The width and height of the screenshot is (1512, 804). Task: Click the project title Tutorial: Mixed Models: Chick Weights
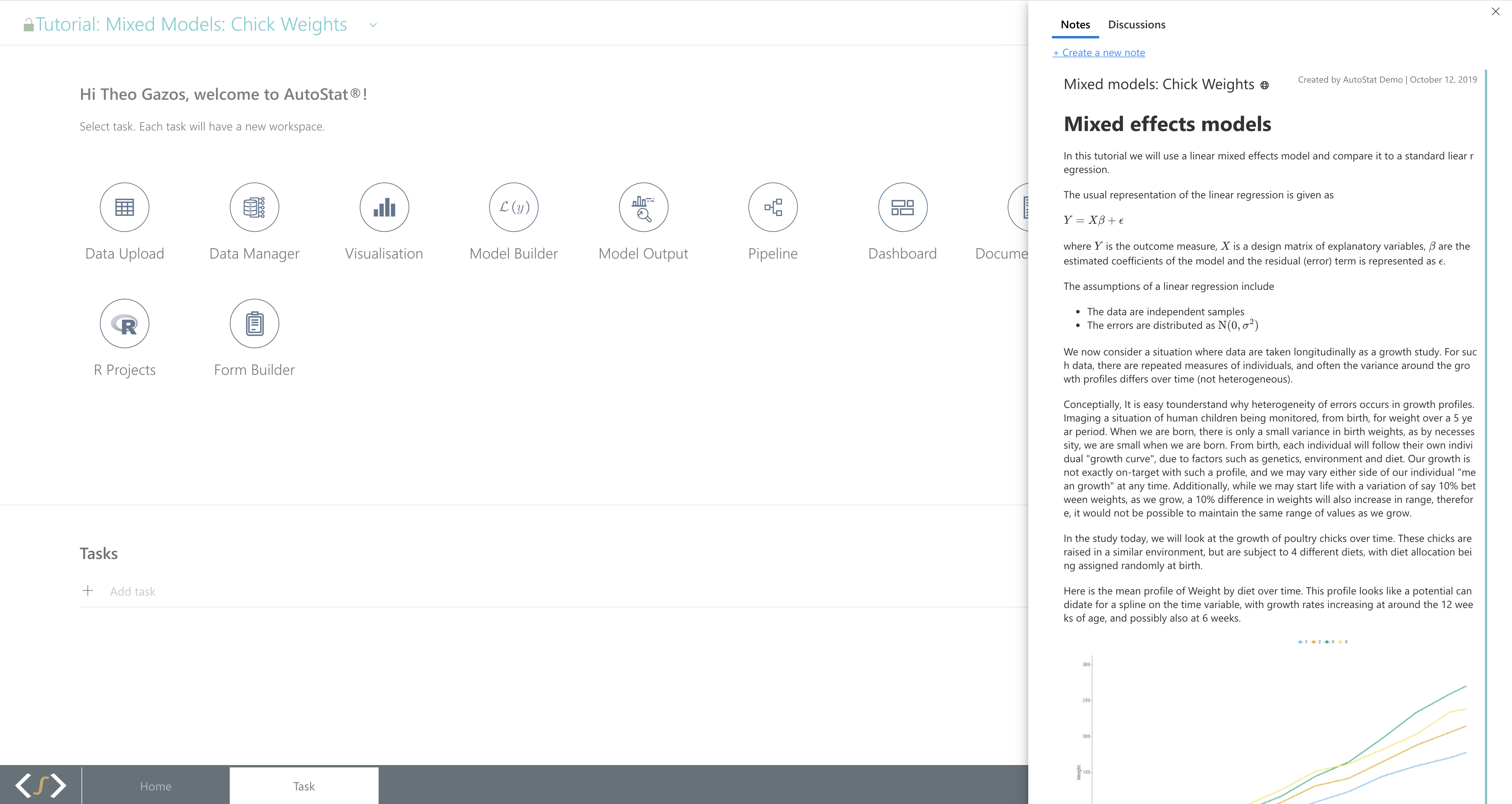[191, 24]
